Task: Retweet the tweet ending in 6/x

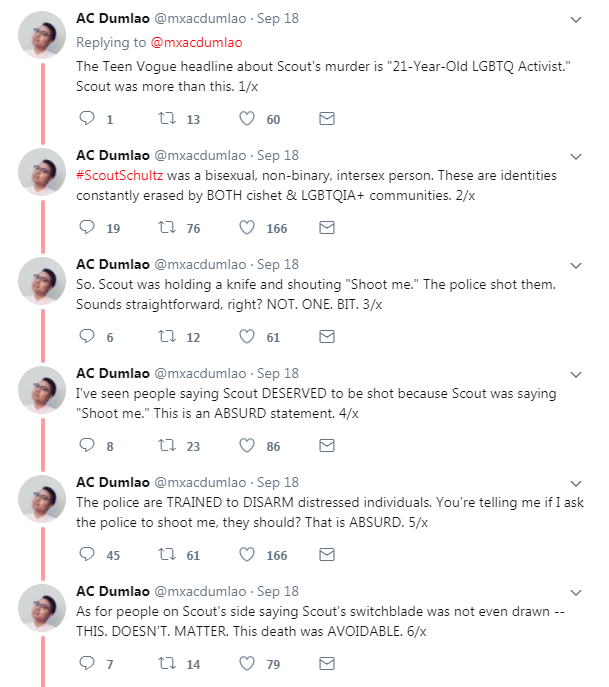Action: [x=167, y=663]
